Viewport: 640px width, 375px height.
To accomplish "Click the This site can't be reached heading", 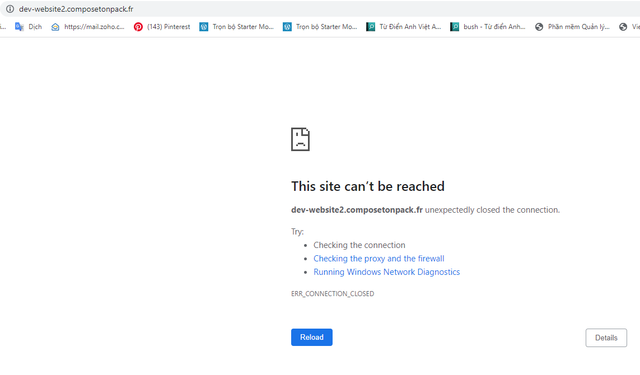I will tap(368, 186).
